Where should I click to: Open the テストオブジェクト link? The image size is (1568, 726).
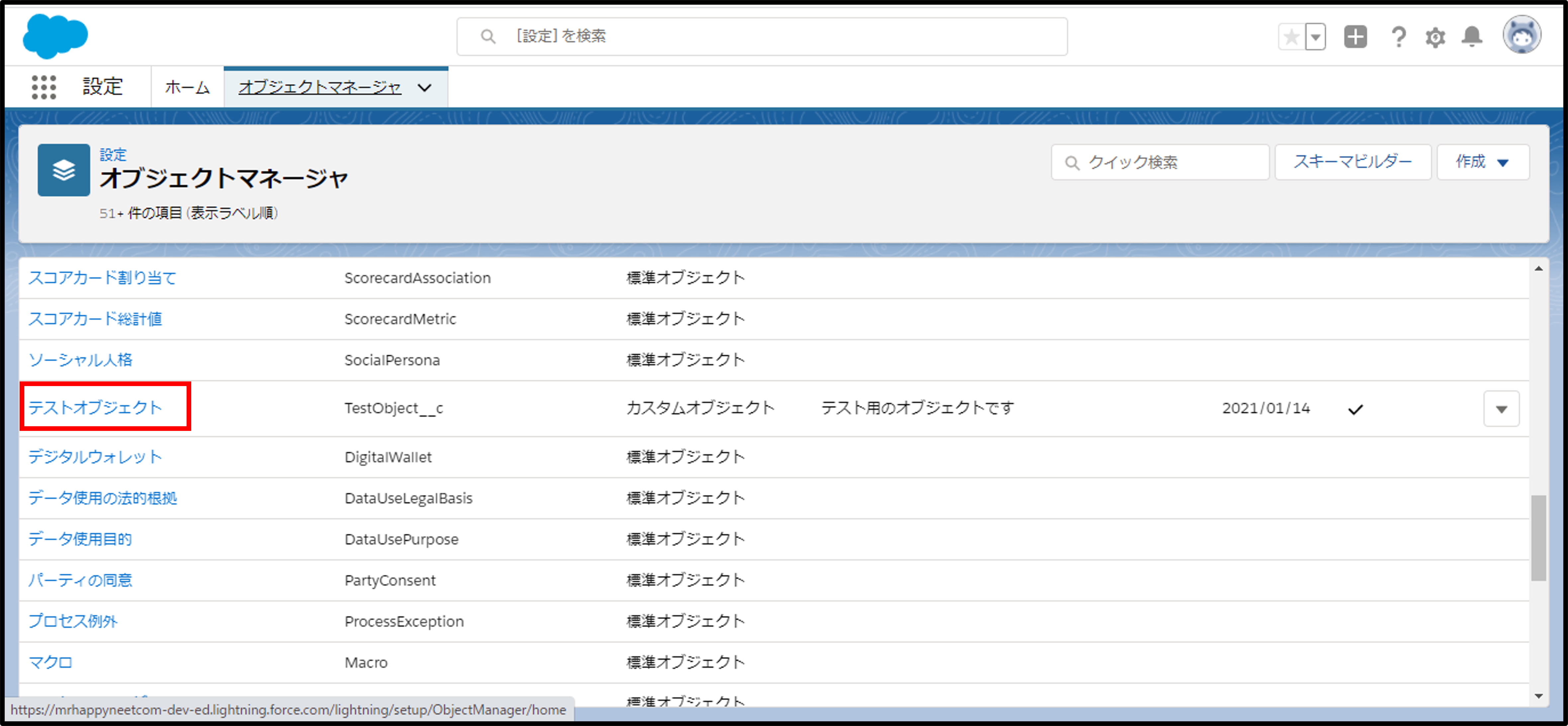(95, 408)
